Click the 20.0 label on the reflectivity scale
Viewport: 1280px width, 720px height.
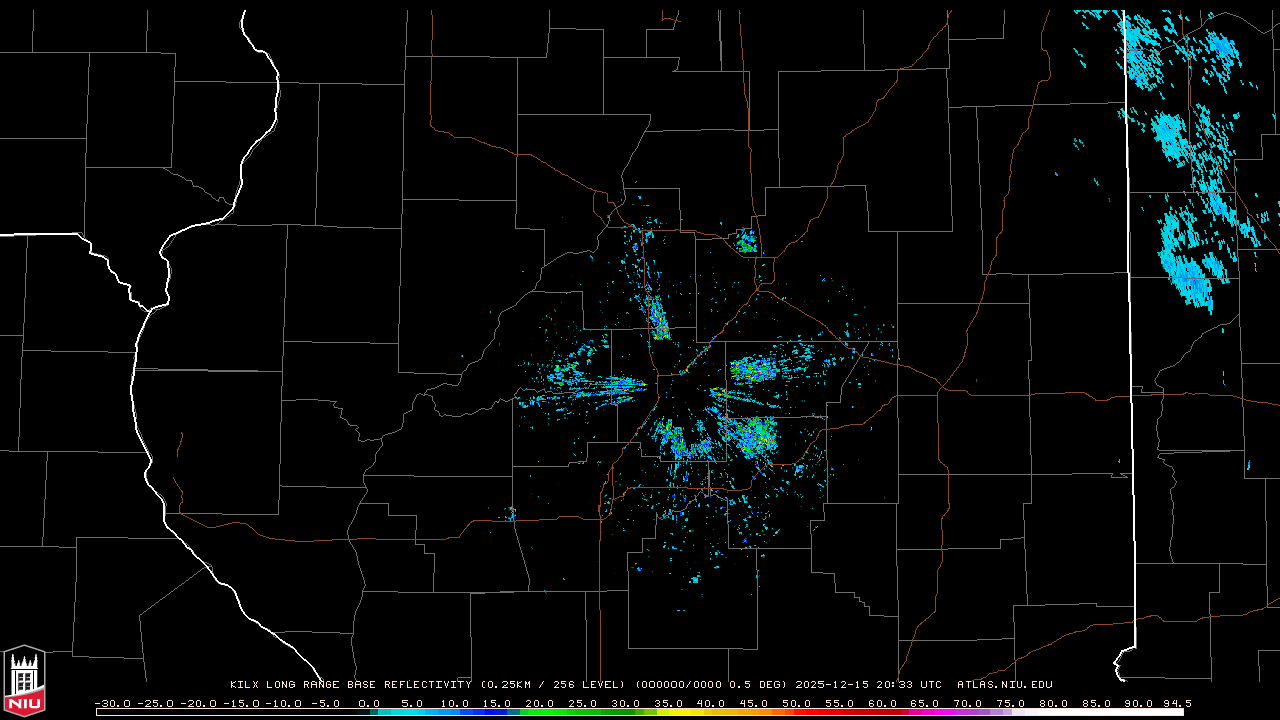[540, 703]
